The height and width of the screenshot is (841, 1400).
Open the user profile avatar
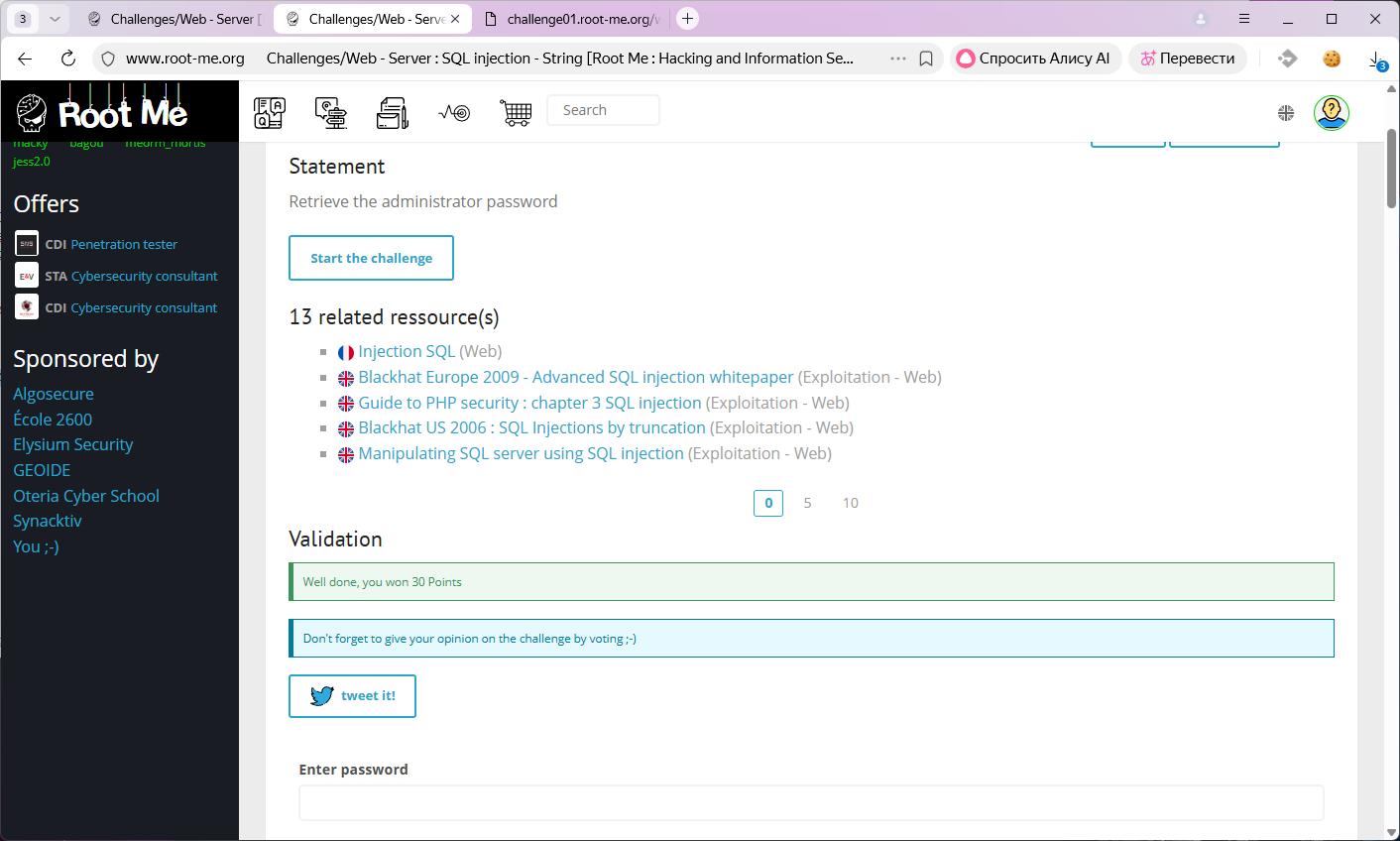(x=1331, y=113)
